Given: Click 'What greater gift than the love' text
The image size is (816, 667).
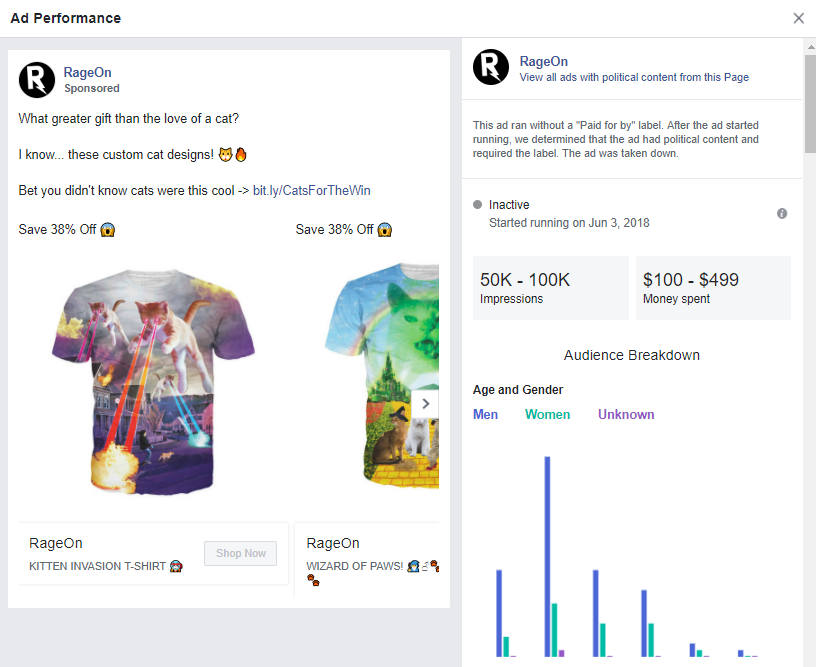Looking at the screenshot, I should point(129,119).
